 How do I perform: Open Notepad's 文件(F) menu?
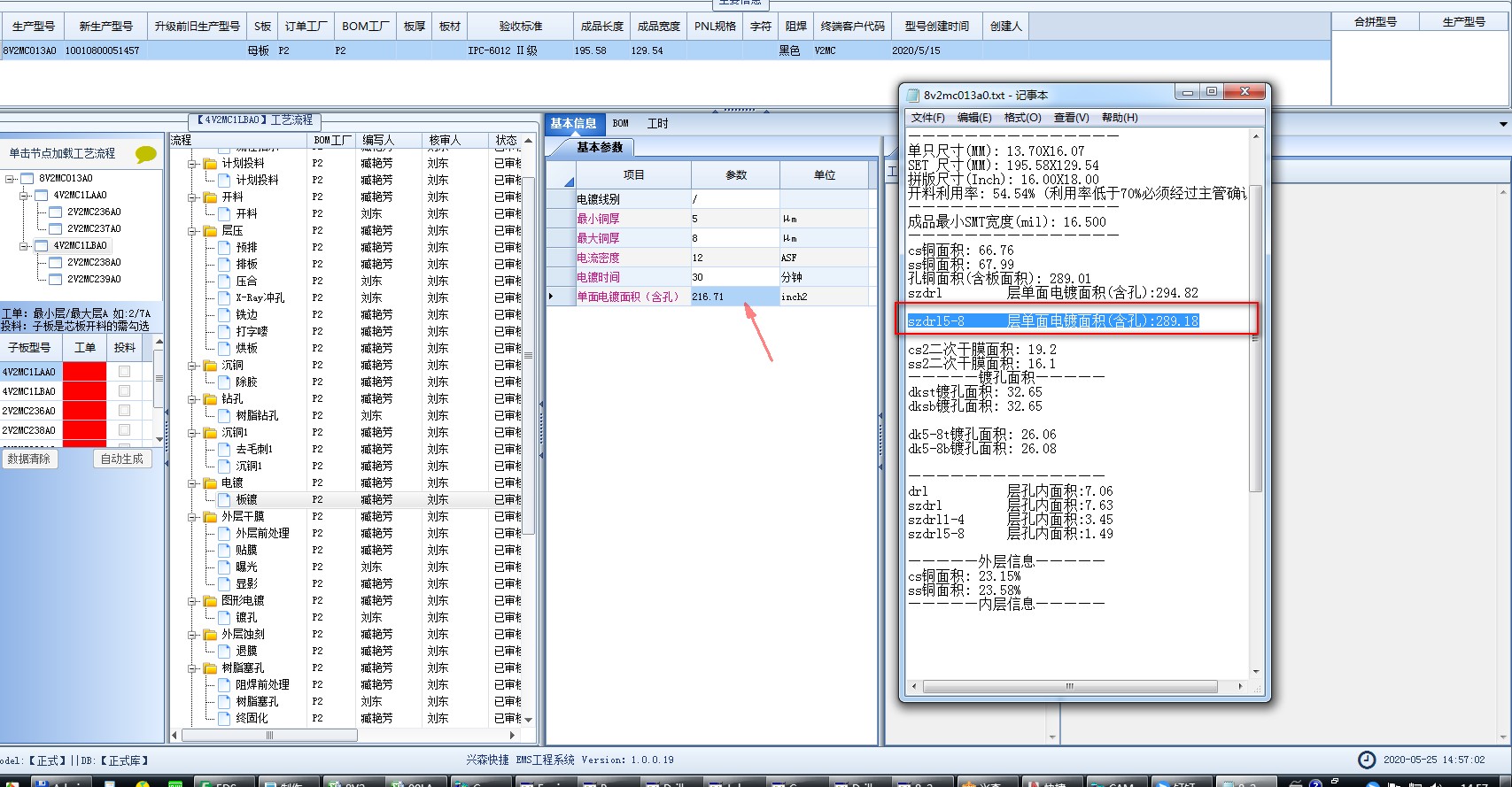coord(927,118)
